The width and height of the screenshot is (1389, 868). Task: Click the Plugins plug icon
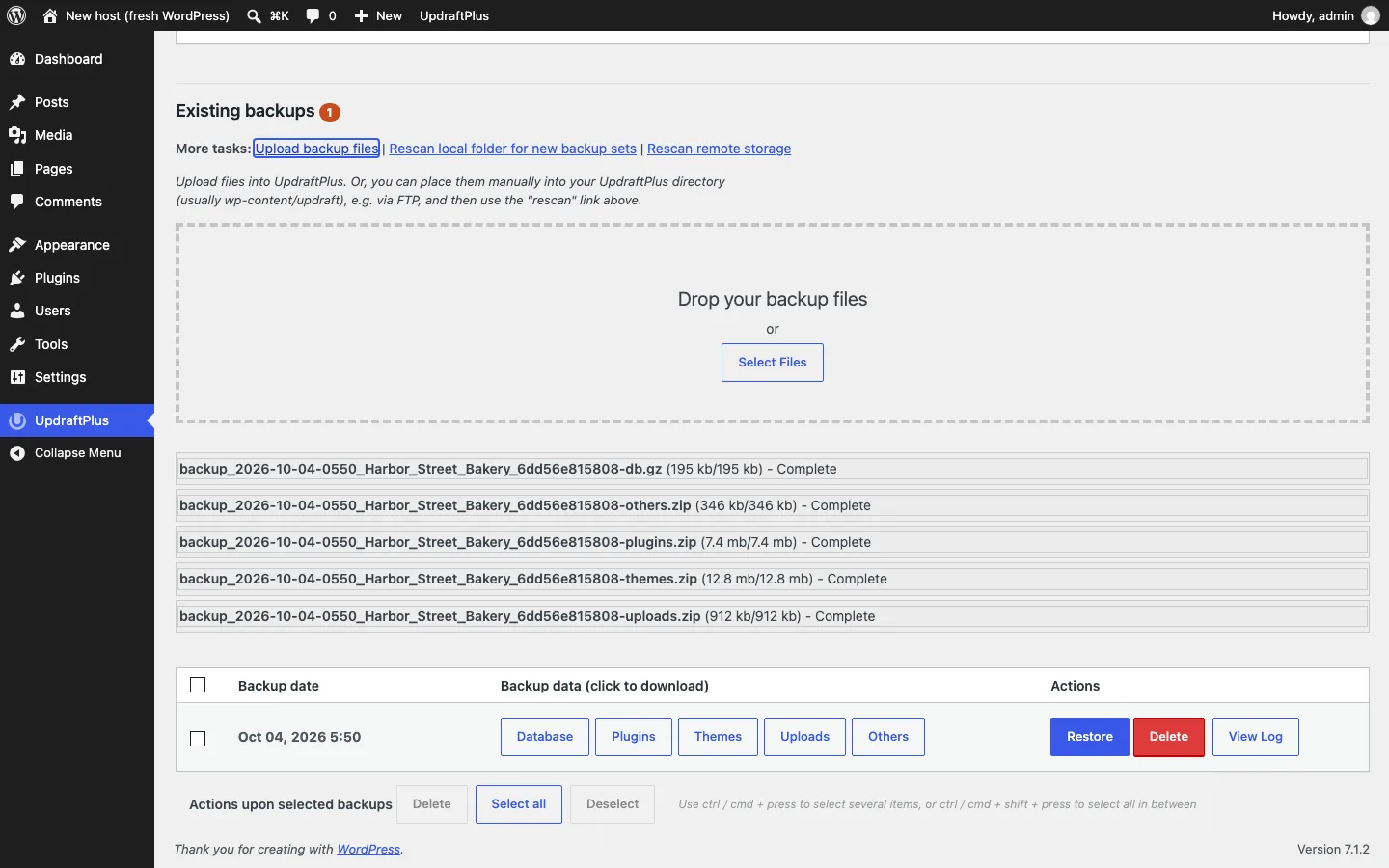17,278
